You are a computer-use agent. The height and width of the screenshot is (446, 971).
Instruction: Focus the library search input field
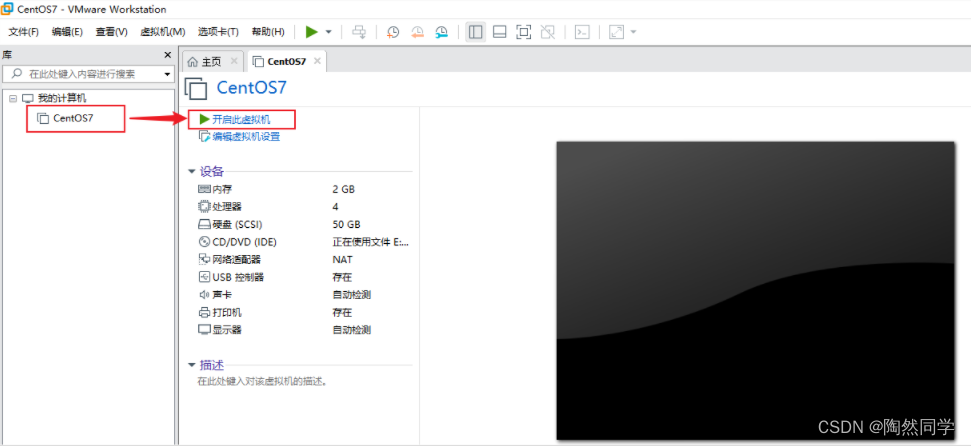pos(82,74)
